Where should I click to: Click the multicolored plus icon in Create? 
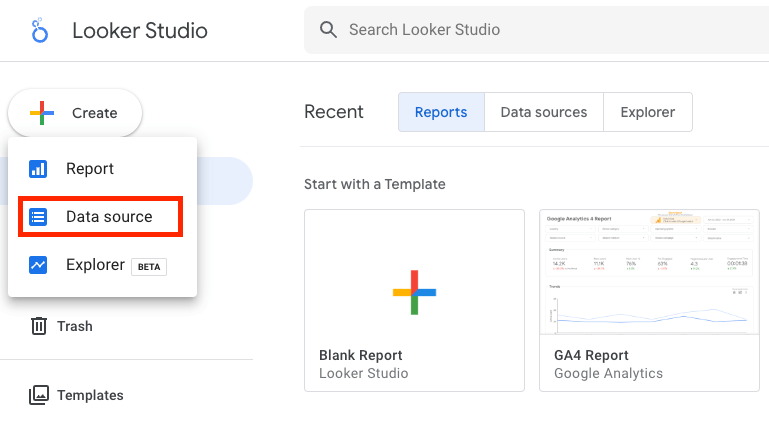pyautogui.click(x=42, y=113)
